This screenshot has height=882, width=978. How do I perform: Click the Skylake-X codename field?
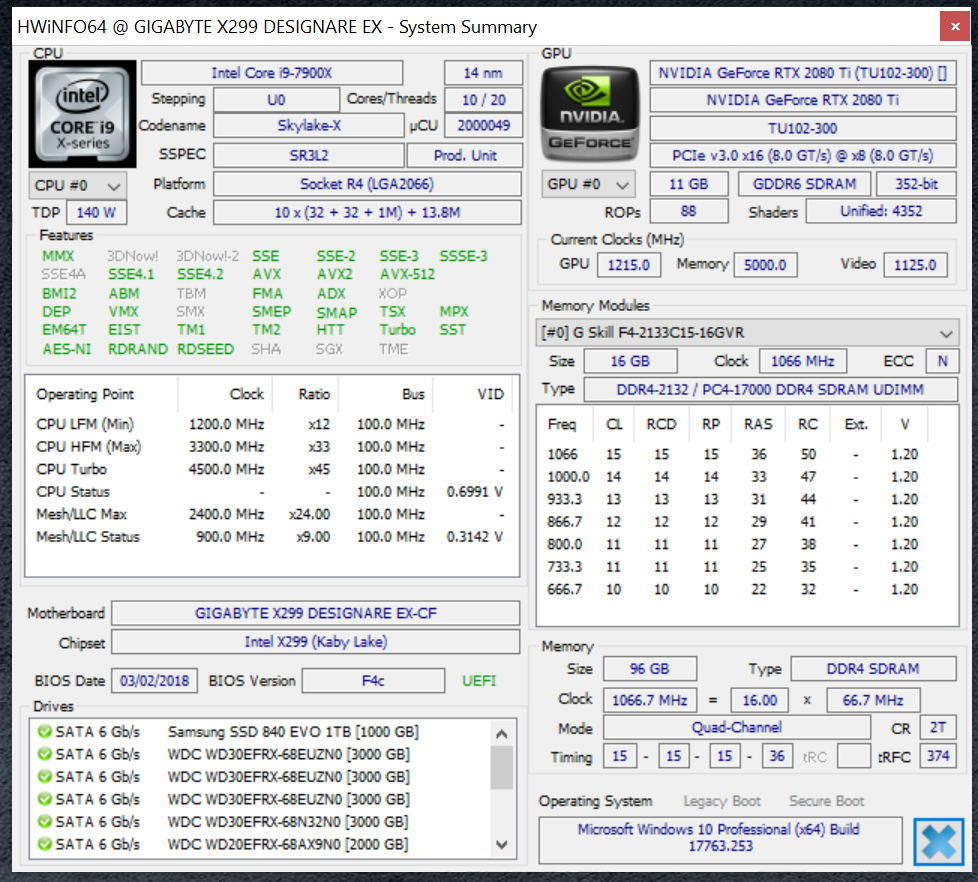pos(309,126)
